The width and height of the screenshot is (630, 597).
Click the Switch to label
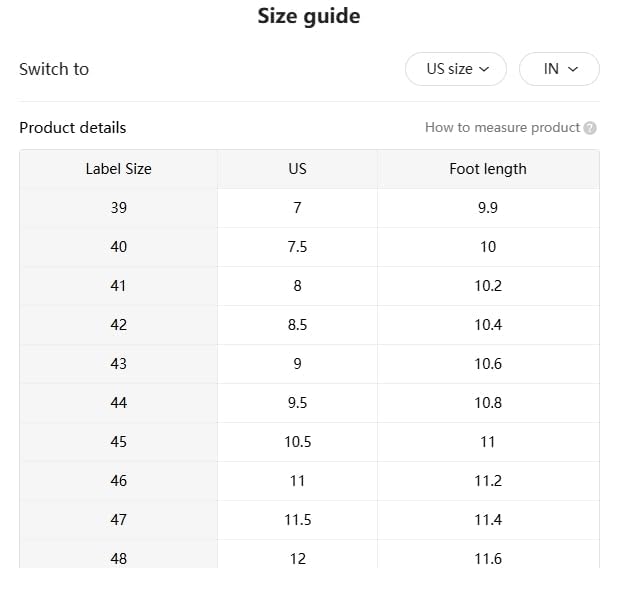coord(54,69)
